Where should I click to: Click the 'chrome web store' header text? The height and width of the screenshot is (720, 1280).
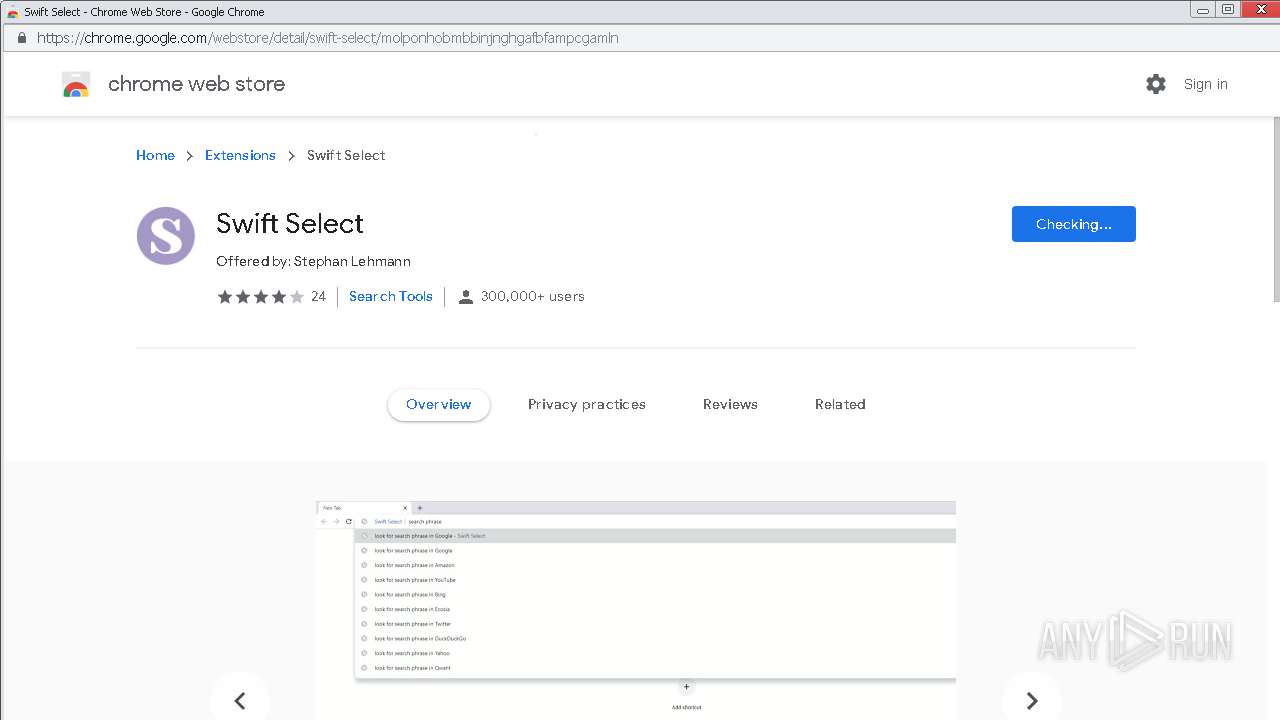click(196, 84)
